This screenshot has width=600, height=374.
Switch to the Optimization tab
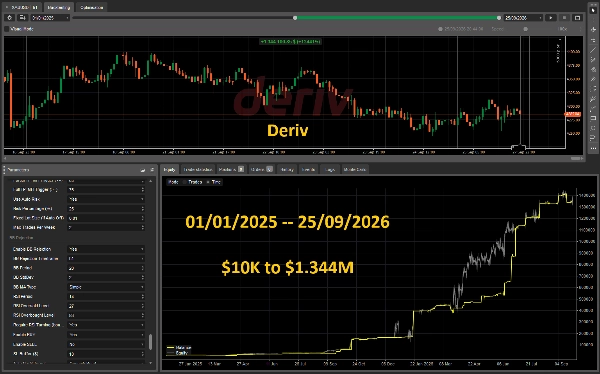91,7
